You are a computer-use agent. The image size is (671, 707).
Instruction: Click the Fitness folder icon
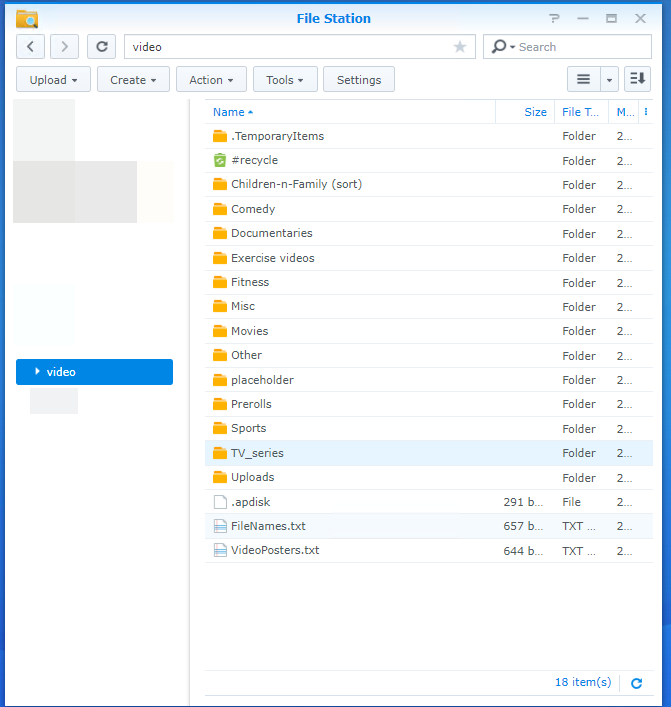tap(220, 282)
